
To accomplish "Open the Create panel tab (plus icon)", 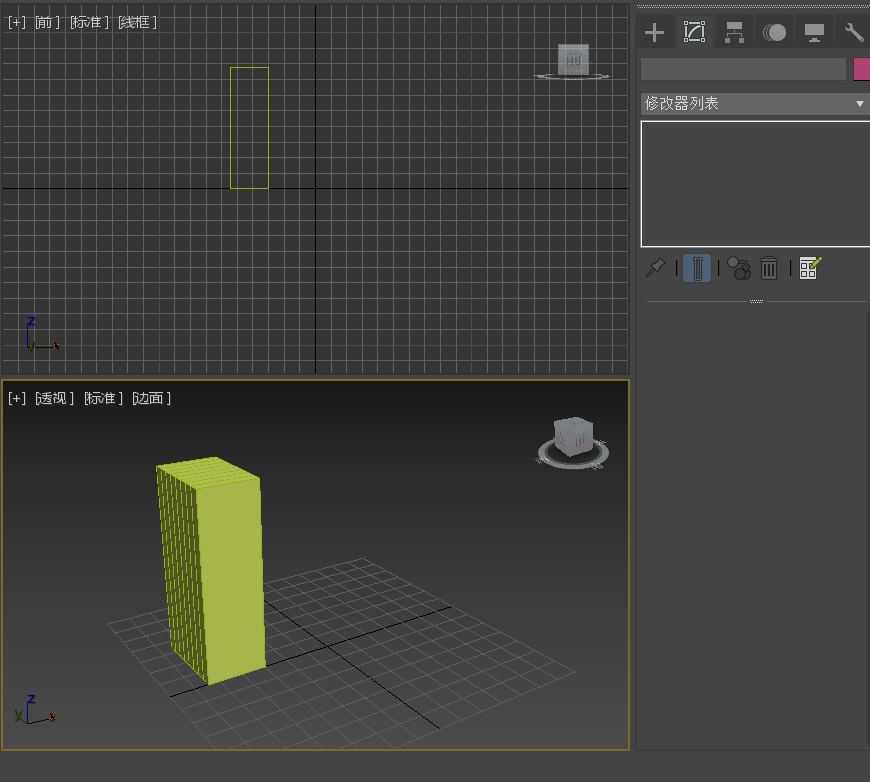I will 654,33.
